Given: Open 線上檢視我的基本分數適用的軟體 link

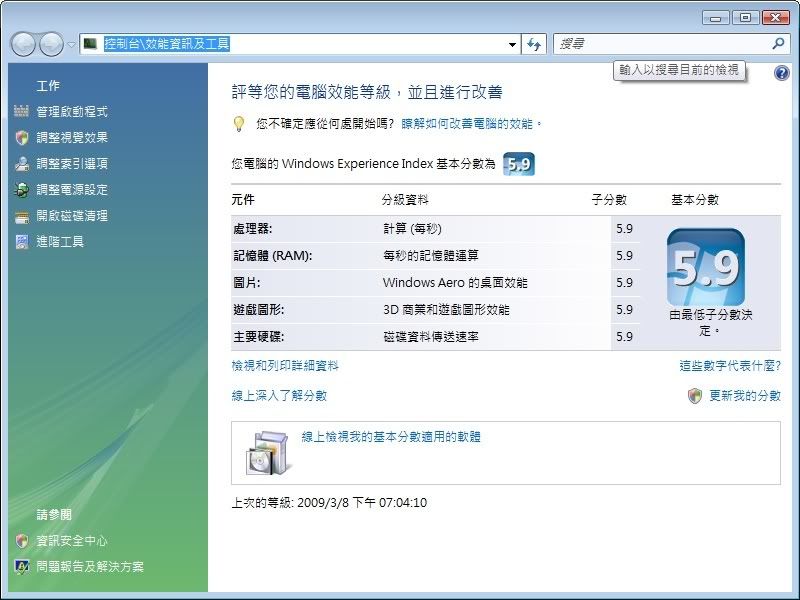Looking at the screenshot, I should [x=391, y=437].
